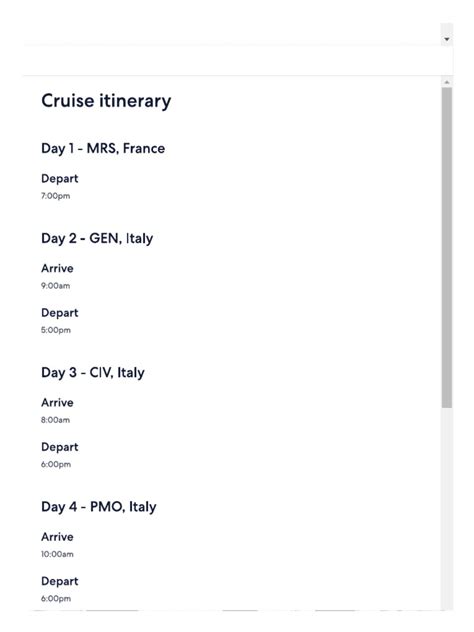Image resolution: width=474 pixels, height=632 pixels.
Task: Click the empty scrollbar track below thumb
Action: (x=447, y=508)
